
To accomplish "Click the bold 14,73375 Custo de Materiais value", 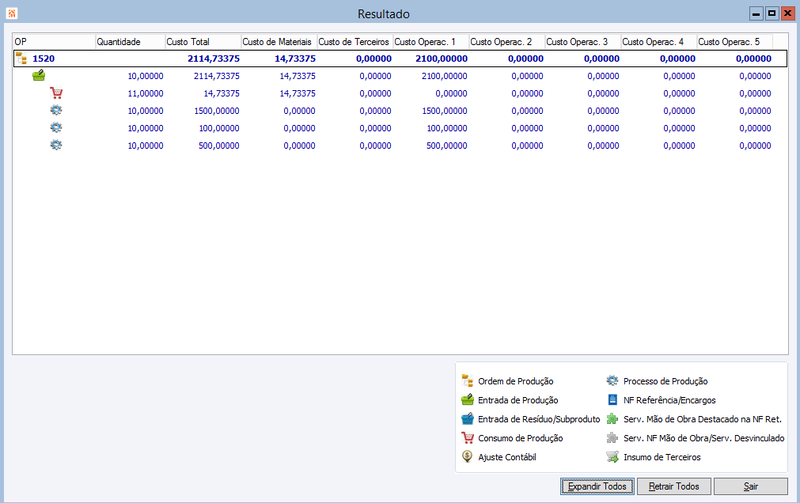I will [x=295, y=59].
